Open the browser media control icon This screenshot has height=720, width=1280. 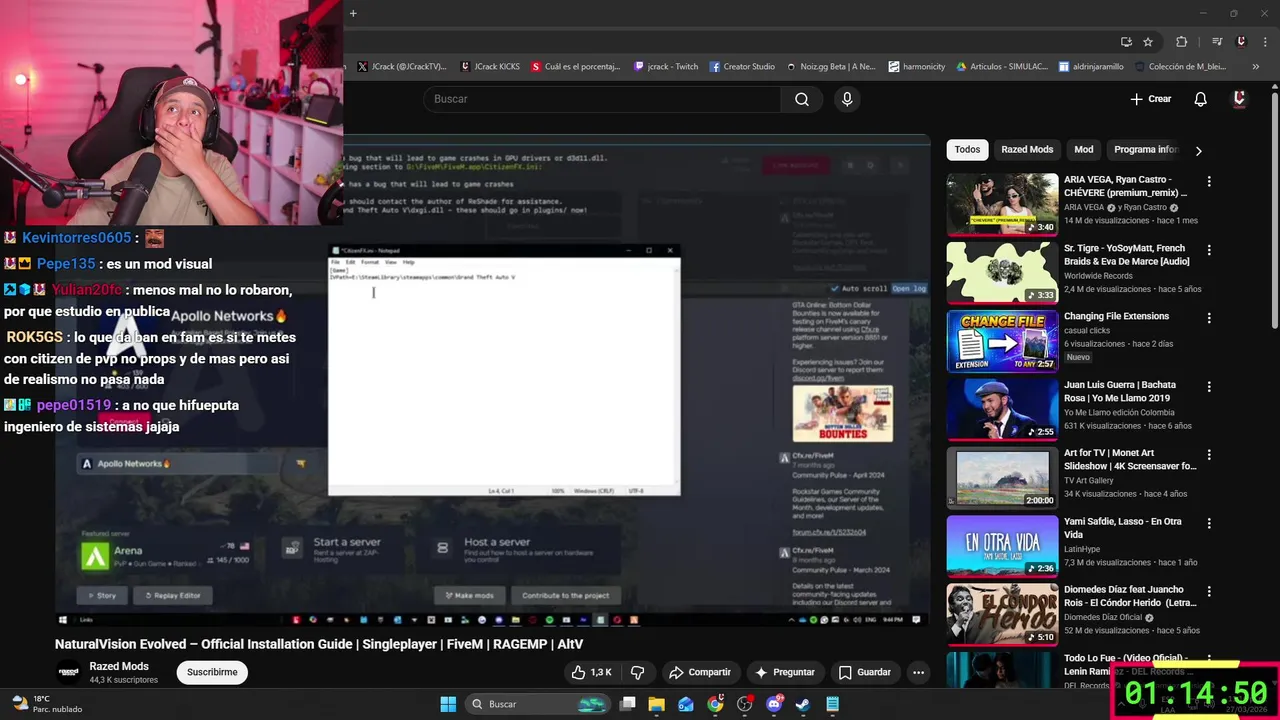point(1217,42)
